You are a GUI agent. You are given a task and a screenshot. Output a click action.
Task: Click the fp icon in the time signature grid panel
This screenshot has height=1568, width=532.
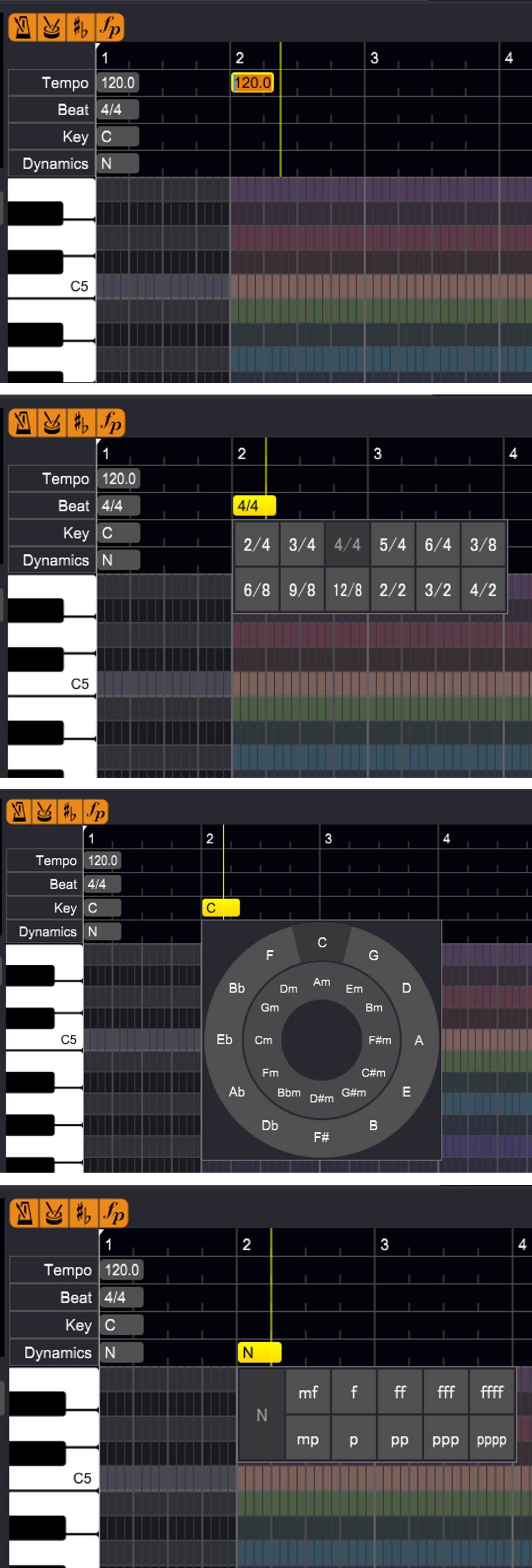click(111, 423)
